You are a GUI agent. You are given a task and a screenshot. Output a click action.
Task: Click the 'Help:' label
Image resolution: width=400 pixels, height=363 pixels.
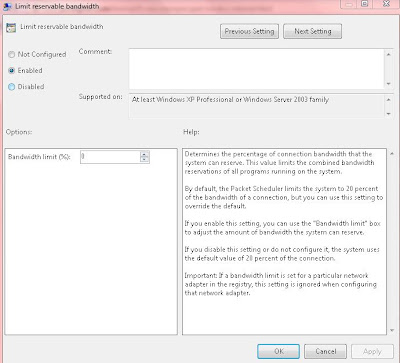pos(191,132)
